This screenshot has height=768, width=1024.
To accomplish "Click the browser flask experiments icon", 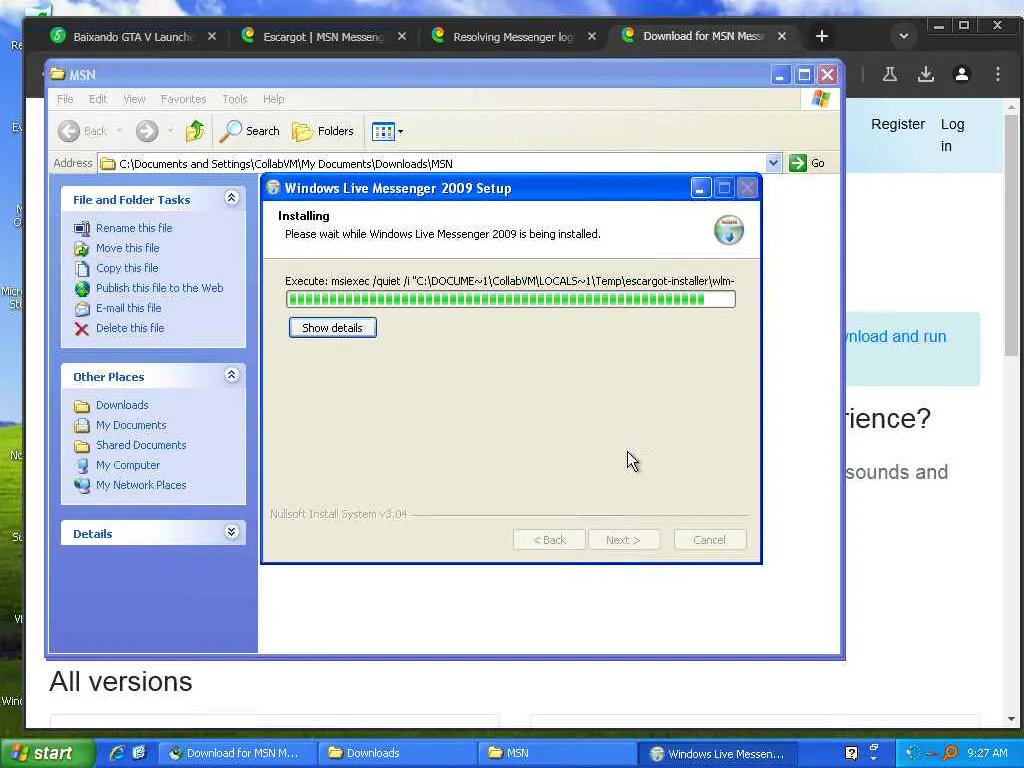I will pos(889,74).
